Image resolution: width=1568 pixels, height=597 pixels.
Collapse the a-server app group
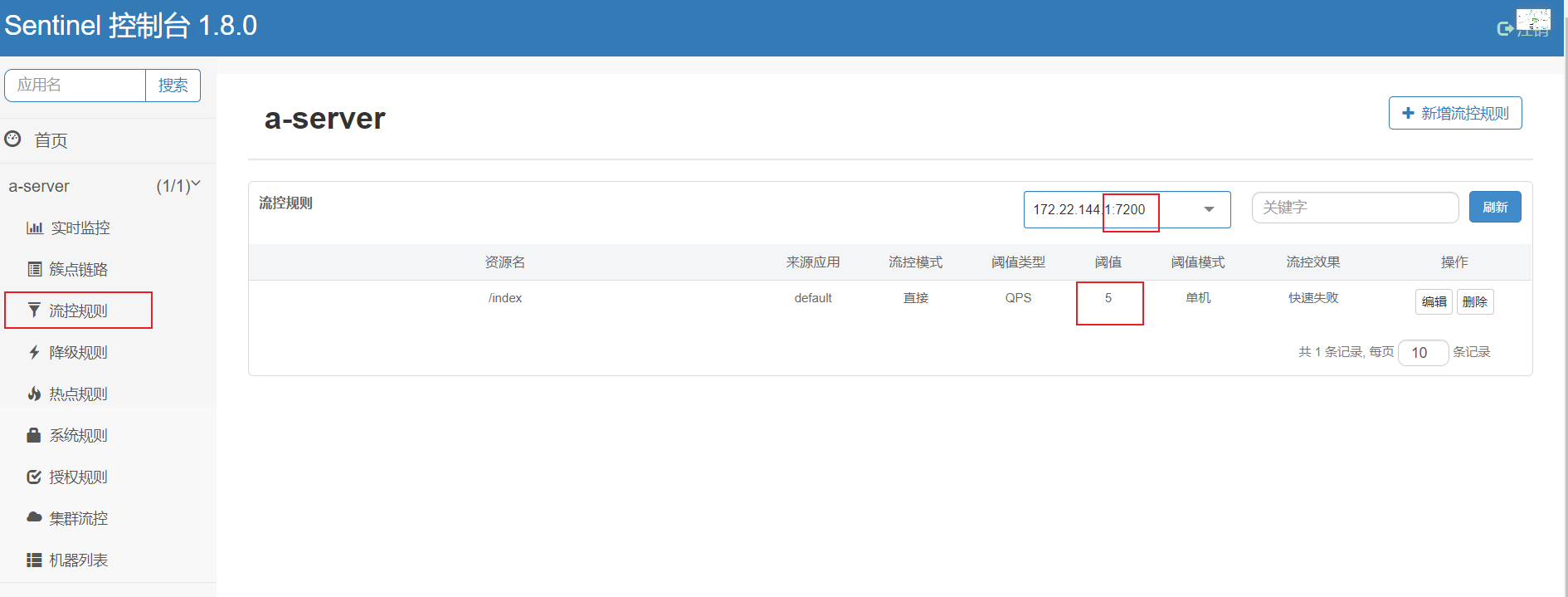[x=39, y=186]
